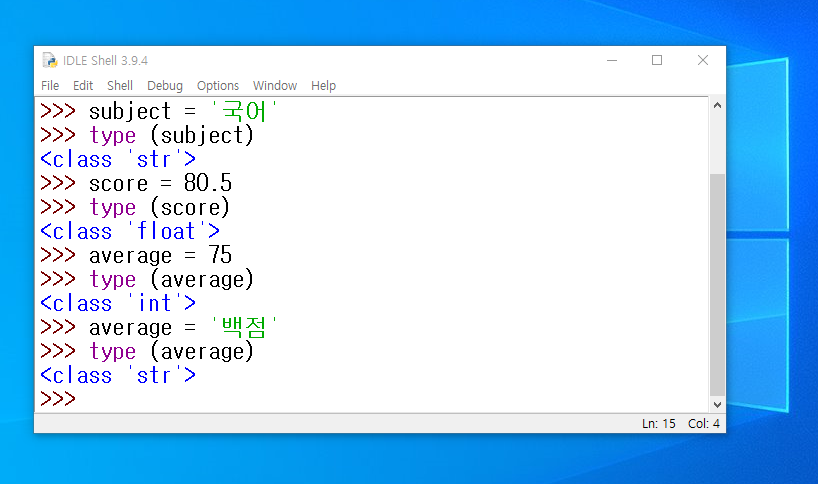Image resolution: width=818 pixels, height=484 pixels.
Task: Click the first <class 'str'> output
Action: [118, 159]
